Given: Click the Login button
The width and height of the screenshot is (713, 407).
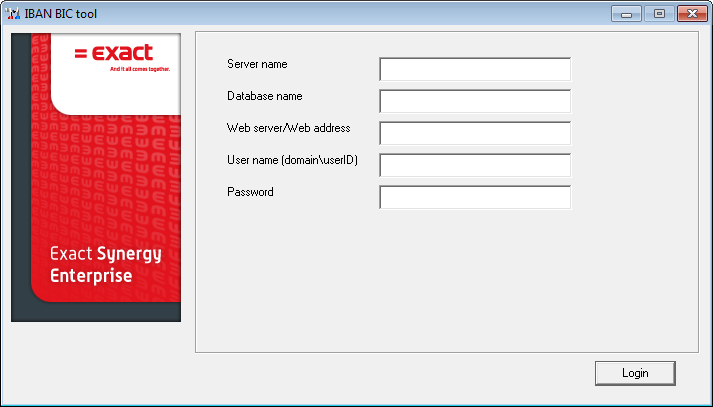Looking at the screenshot, I should coord(635,373).
